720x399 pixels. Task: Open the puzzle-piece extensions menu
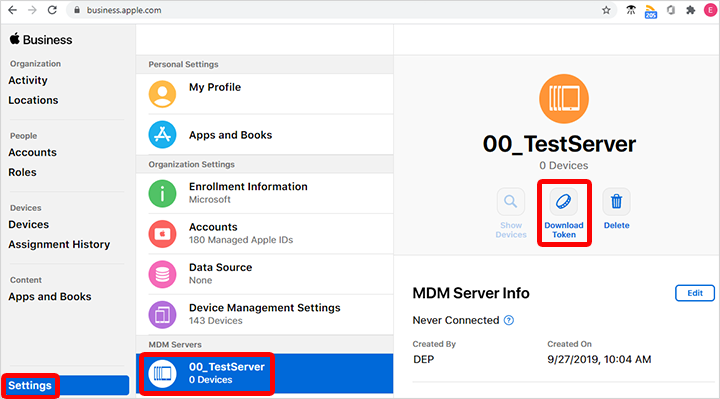pos(690,10)
